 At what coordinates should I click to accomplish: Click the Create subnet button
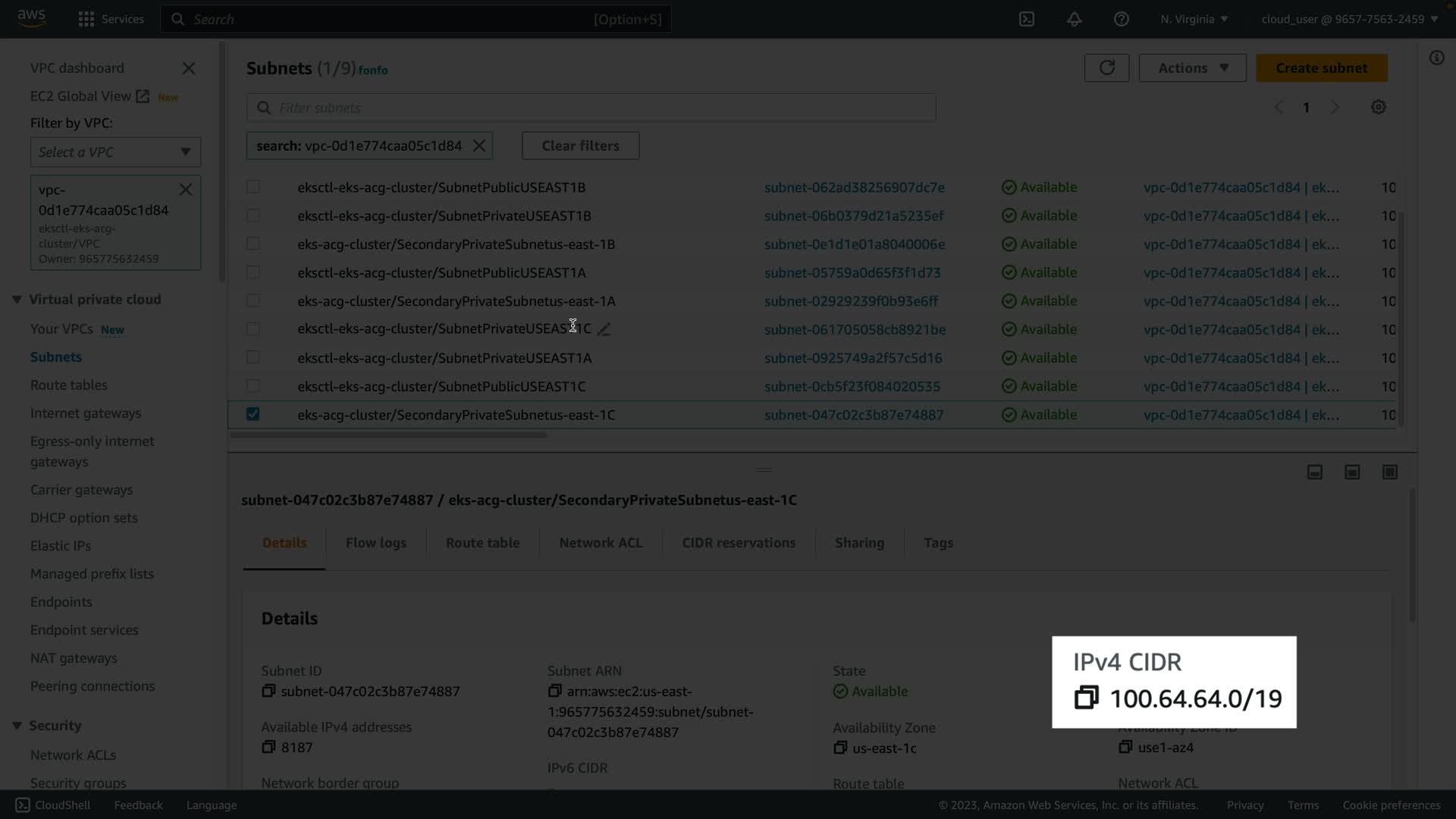(1321, 67)
